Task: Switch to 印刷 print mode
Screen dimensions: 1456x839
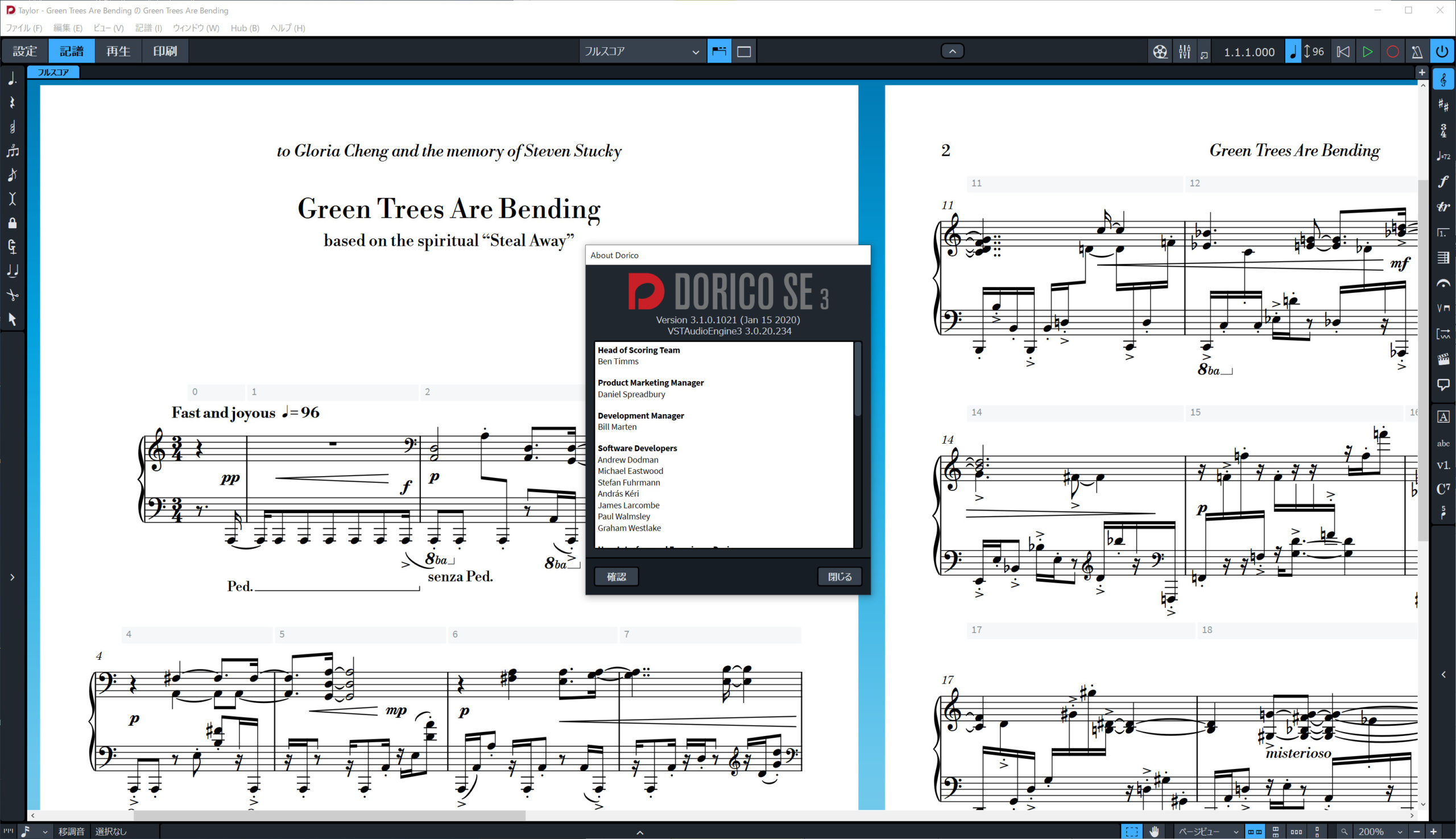Action: point(165,51)
